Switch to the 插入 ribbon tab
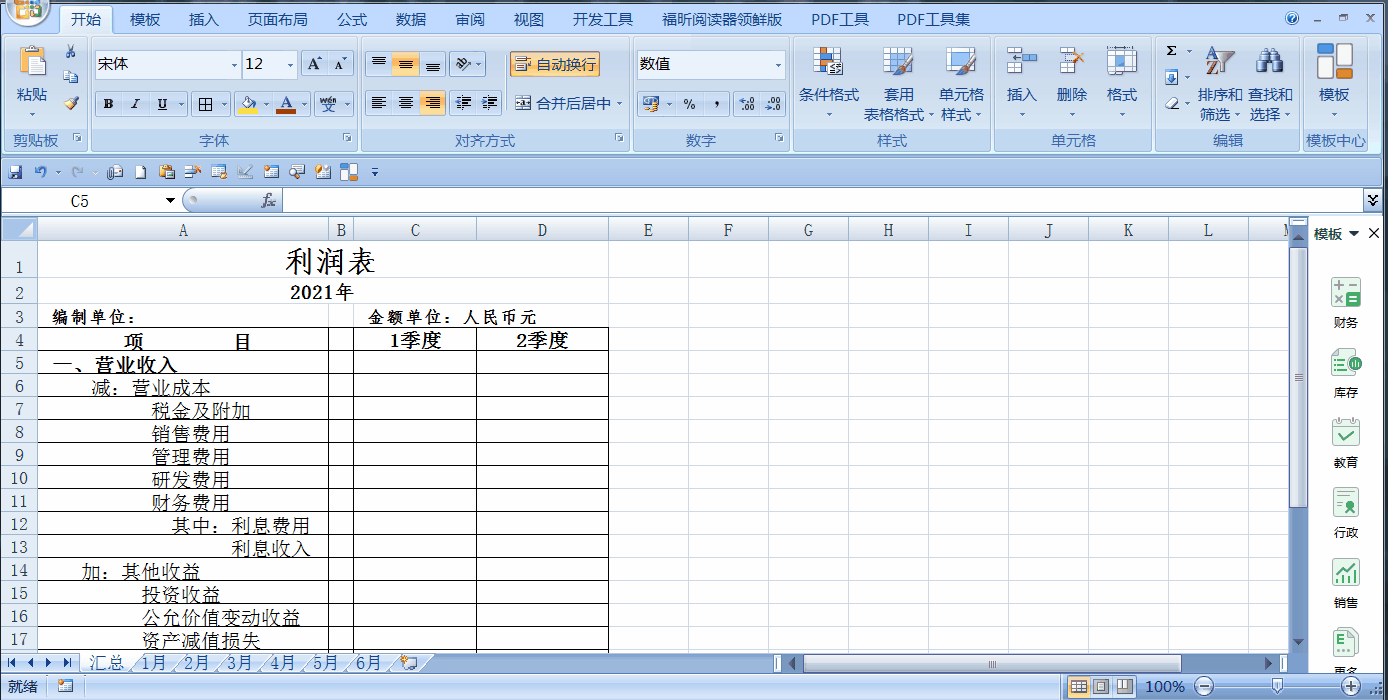 click(203, 18)
